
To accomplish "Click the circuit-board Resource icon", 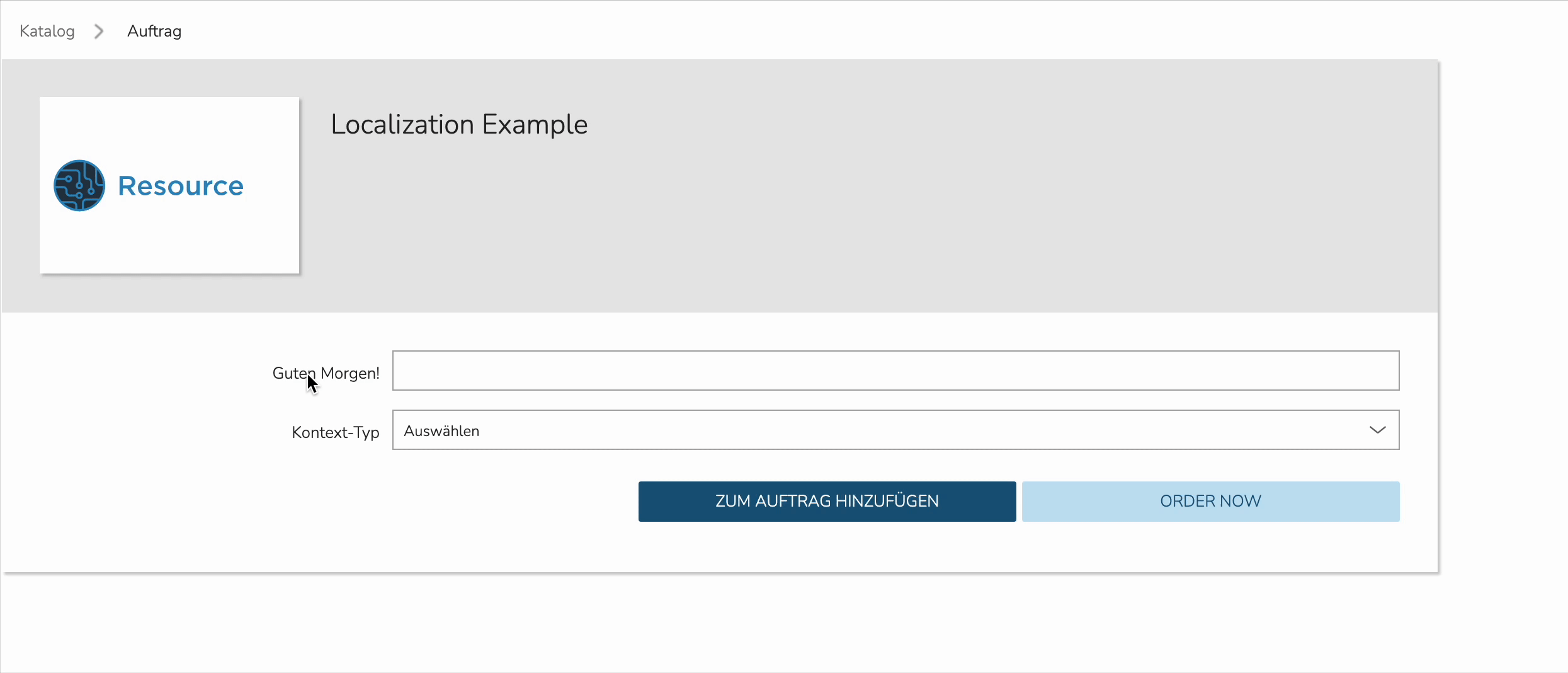I will coord(79,185).
